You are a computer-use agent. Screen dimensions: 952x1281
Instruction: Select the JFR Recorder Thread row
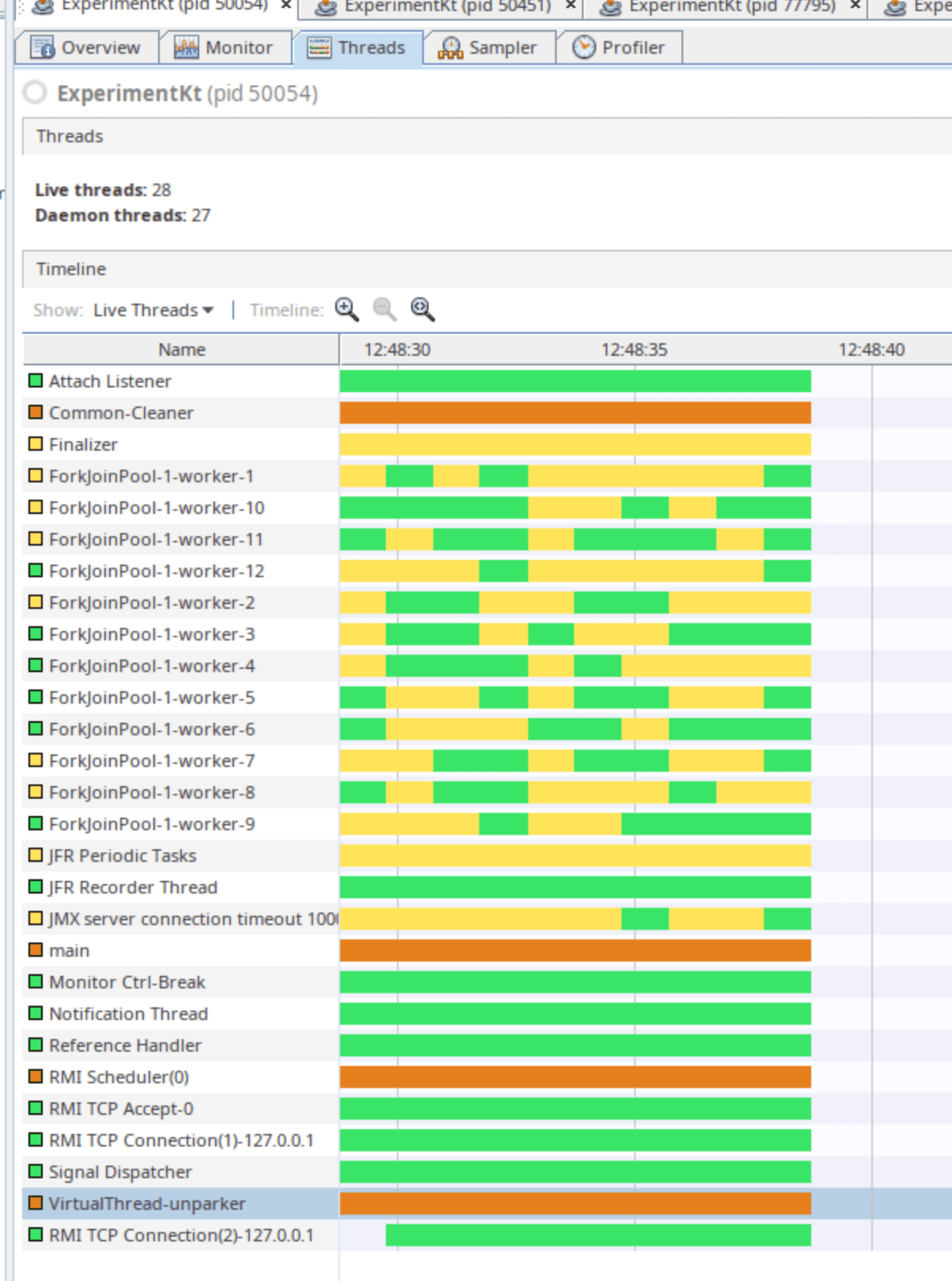[x=132, y=887]
